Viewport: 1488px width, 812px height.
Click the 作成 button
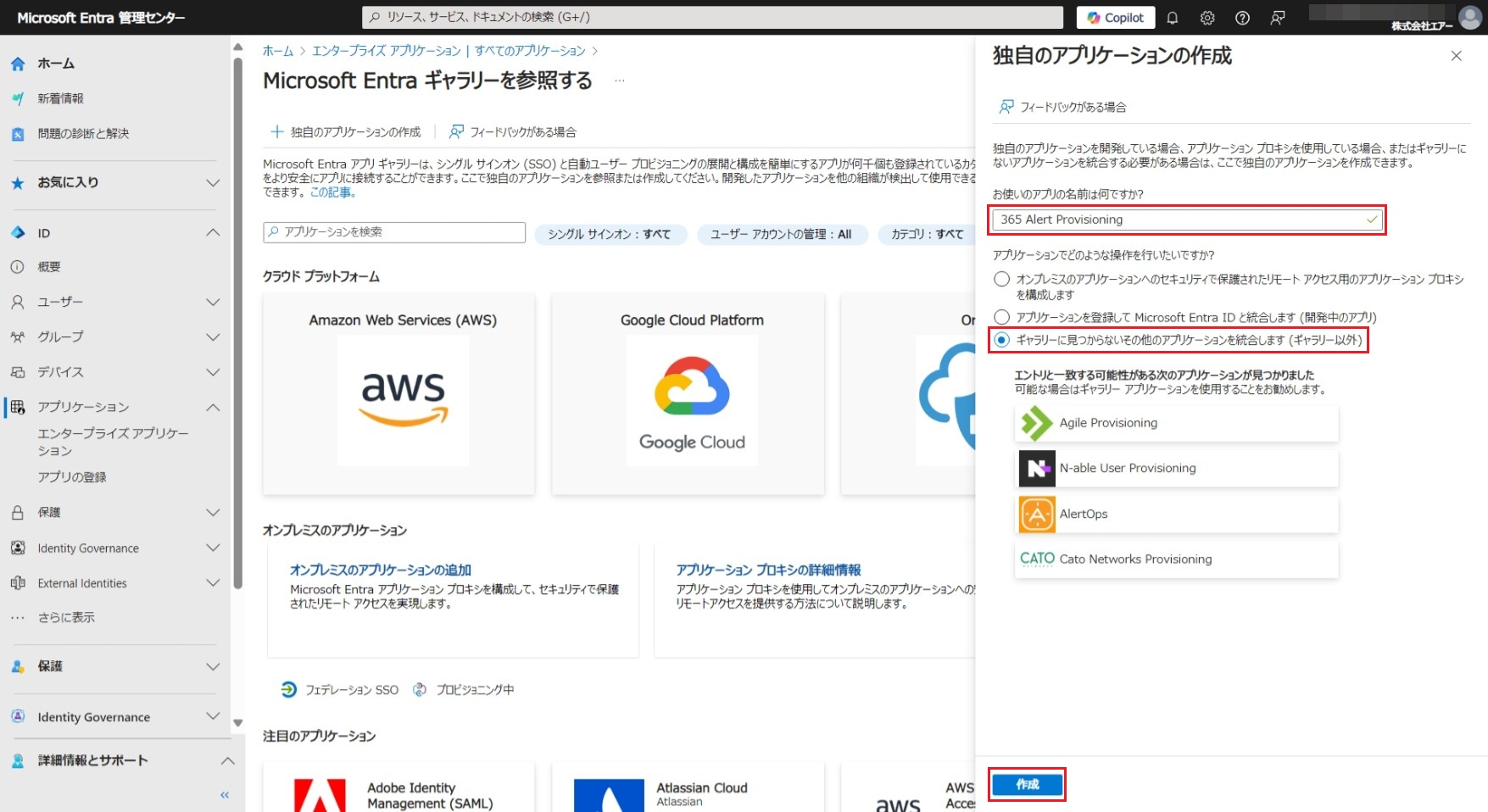pyautogui.click(x=1027, y=785)
